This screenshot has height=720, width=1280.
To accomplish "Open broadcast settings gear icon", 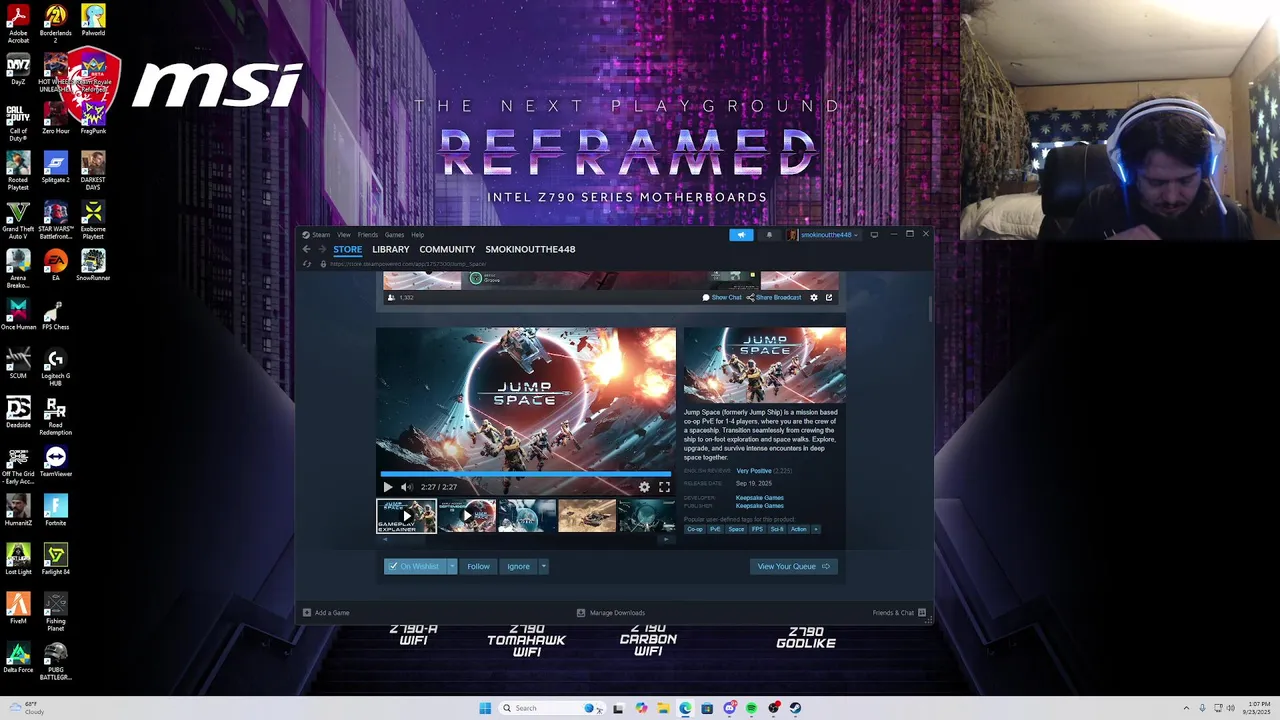I will pyautogui.click(x=814, y=297).
